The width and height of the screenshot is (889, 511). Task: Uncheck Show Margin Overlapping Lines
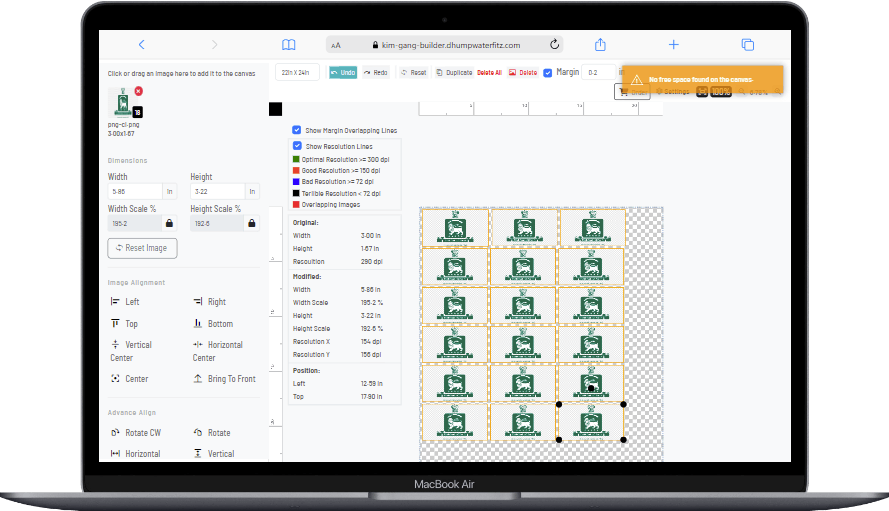pos(297,130)
